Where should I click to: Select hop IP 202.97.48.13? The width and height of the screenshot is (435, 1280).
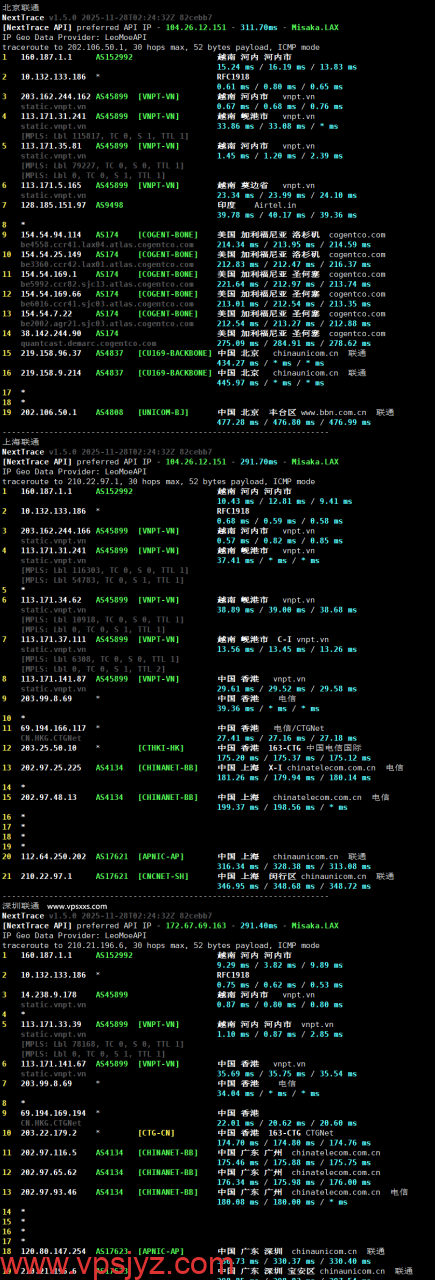49,797
